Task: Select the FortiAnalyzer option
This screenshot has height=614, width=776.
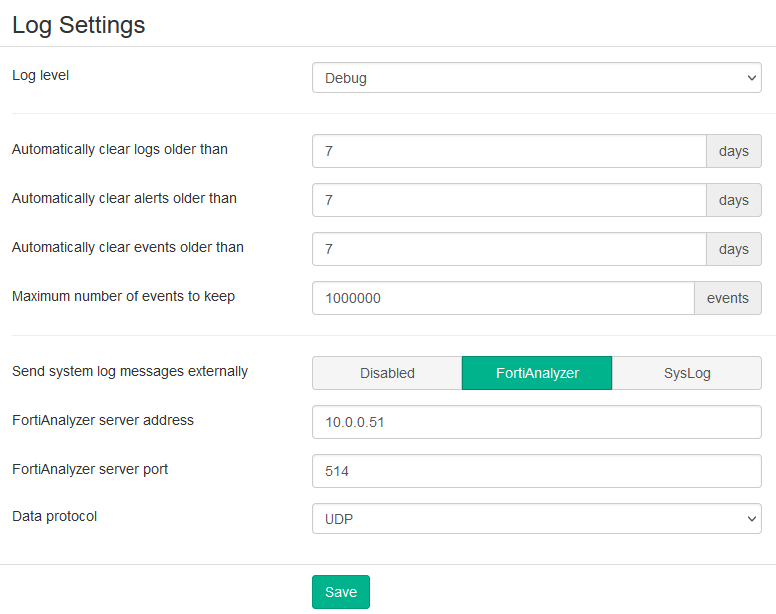Action: tap(537, 373)
